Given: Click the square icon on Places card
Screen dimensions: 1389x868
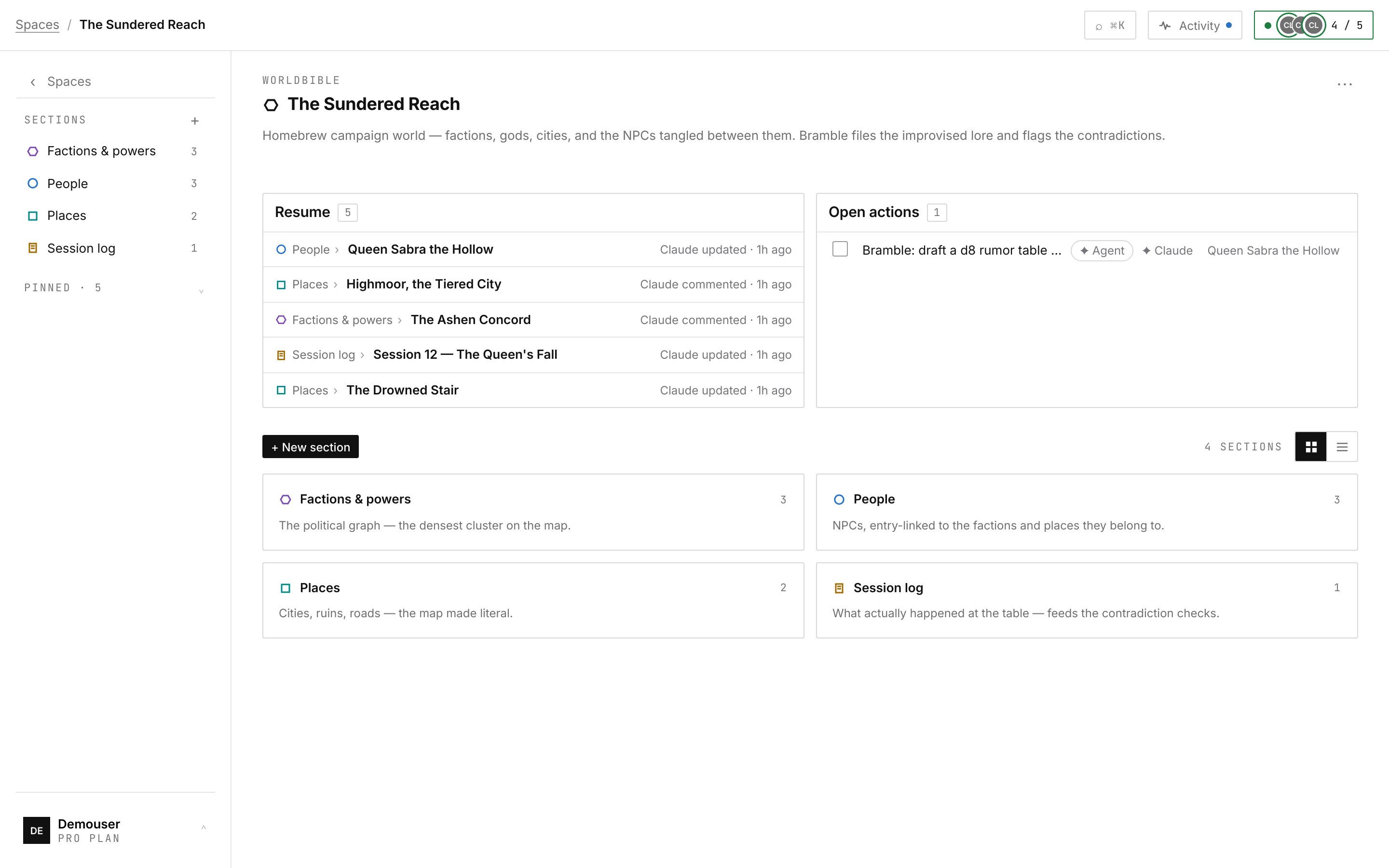Looking at the screenshot, I should [x=285, y=588].
